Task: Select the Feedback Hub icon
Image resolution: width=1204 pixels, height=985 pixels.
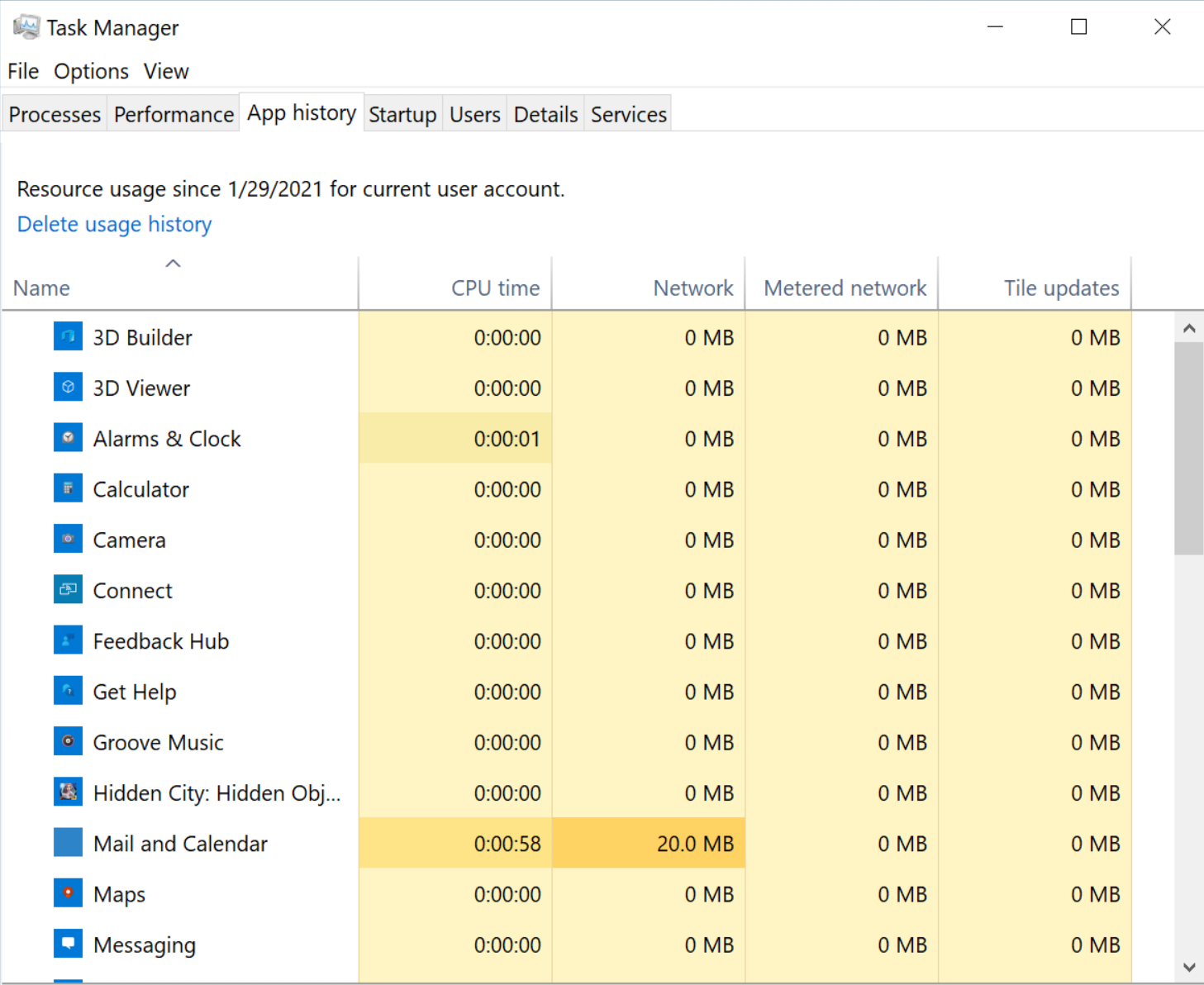Action: (x=68, y=640)
